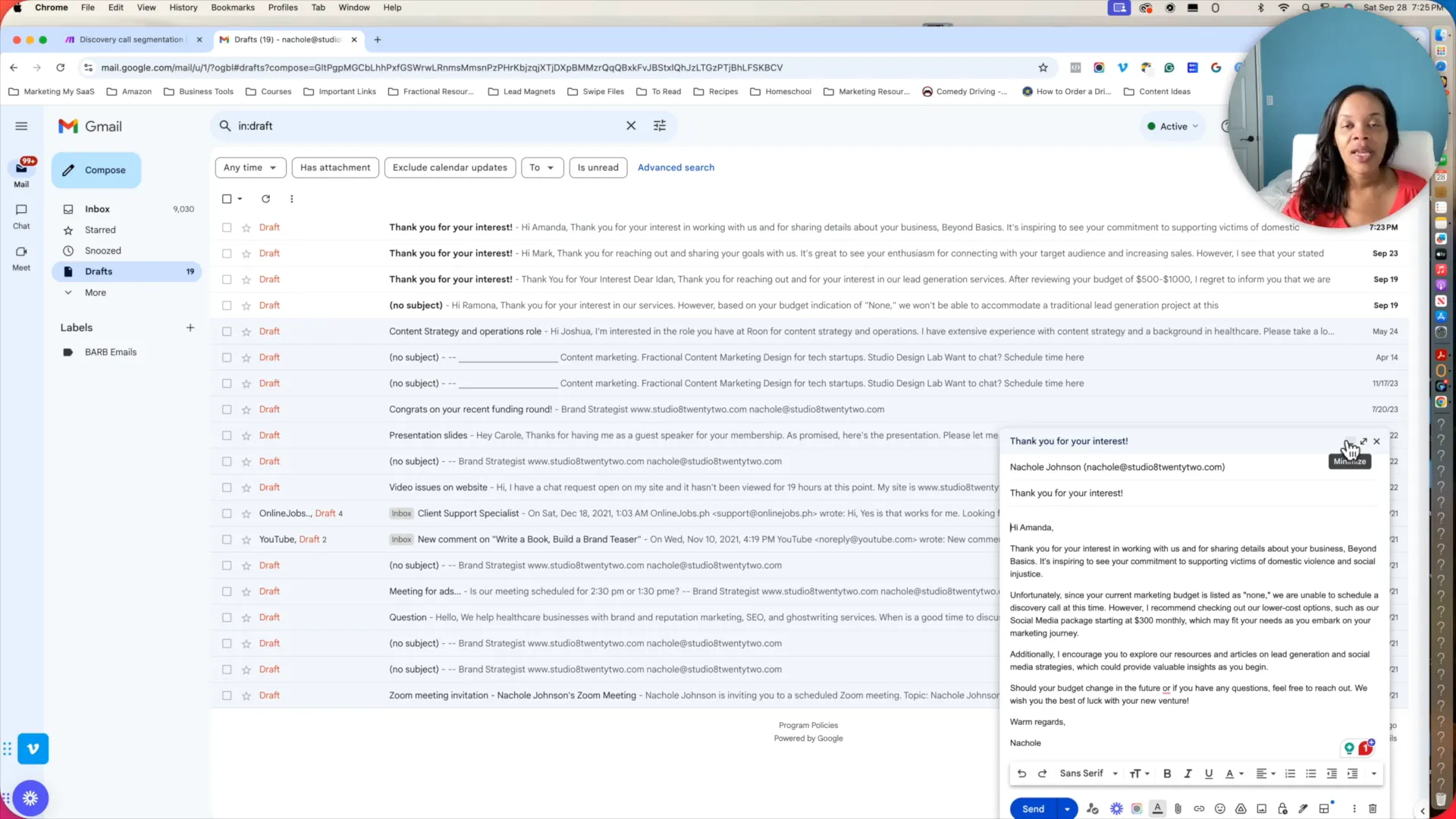Click the text color icon
Image resolution: width=1456 pixels, height=819 pixels.
pos(1229,773)
